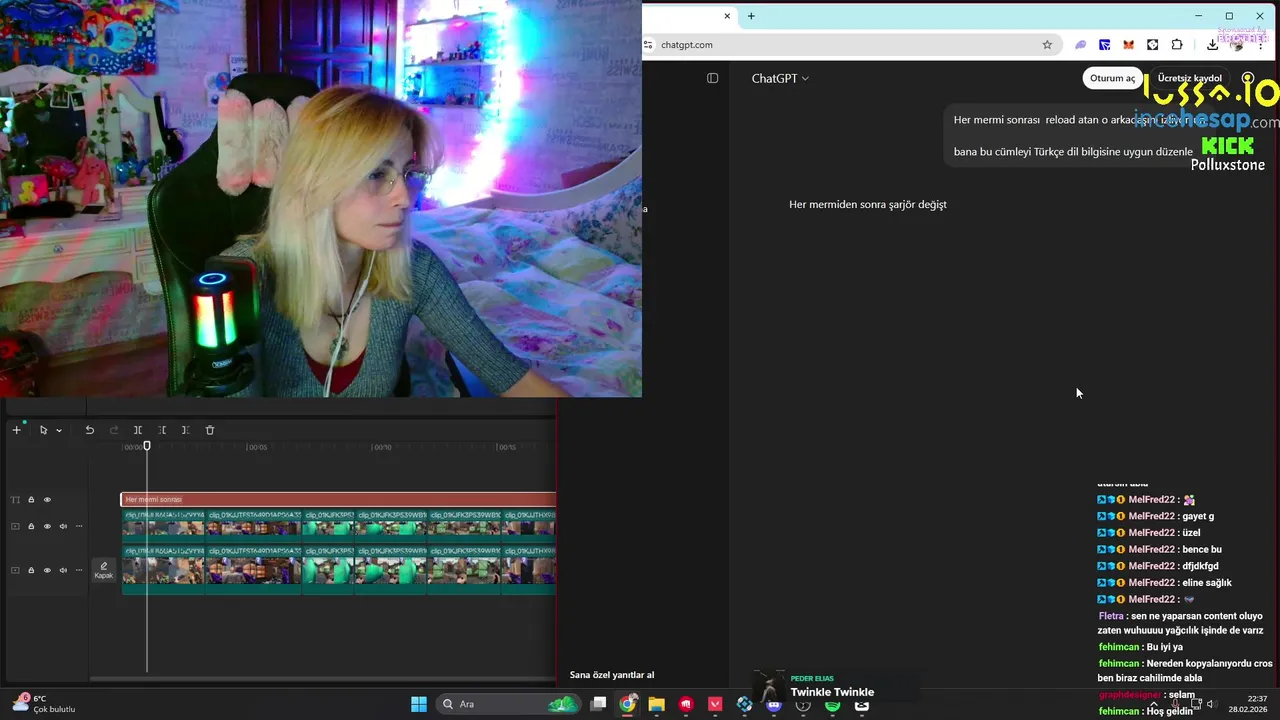Trim clip start to playhead
This screenshot has width=1280, height=720.
tap(162, 430)
